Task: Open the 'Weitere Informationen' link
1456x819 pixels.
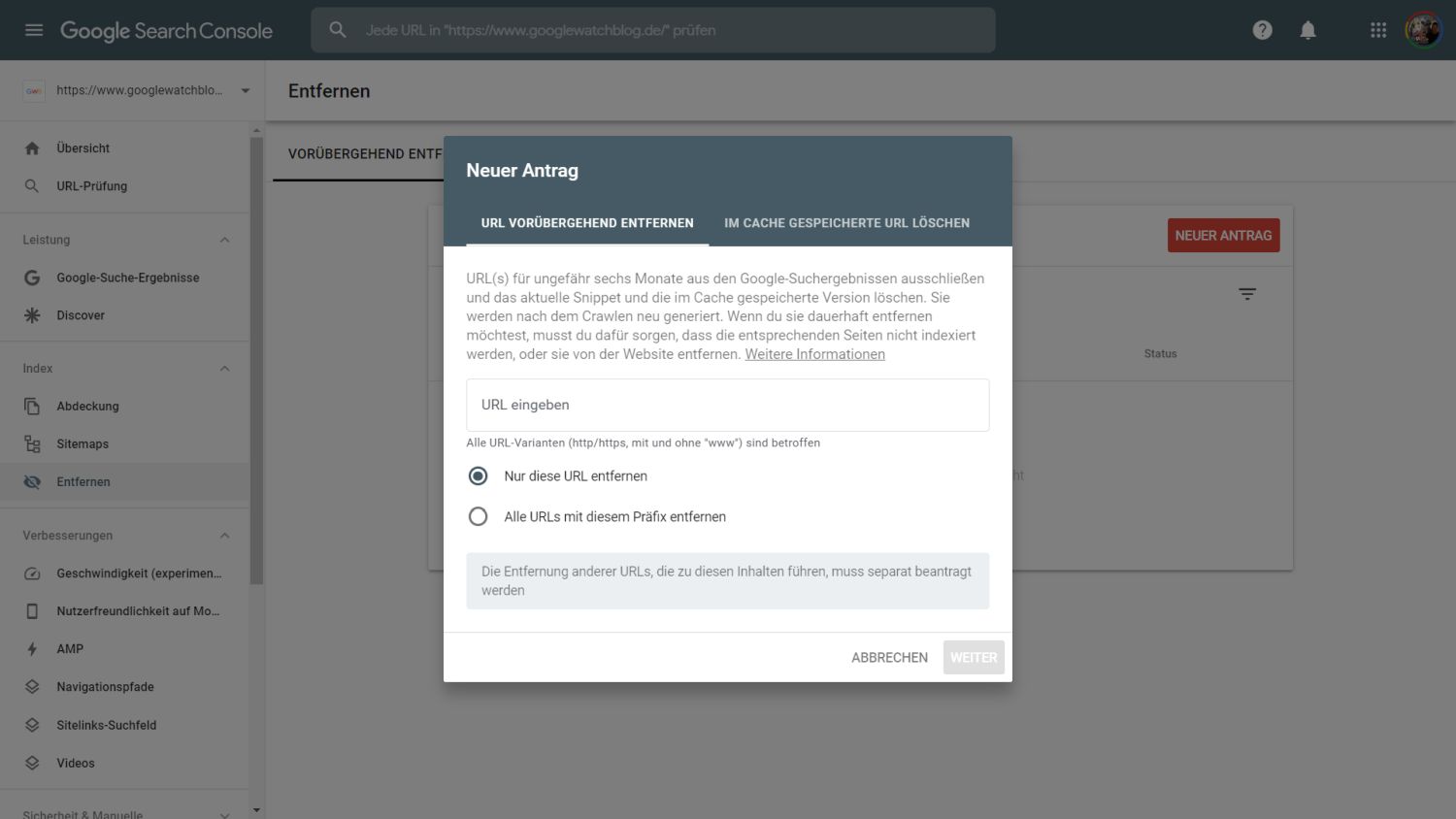Action: tap(814, 354)
